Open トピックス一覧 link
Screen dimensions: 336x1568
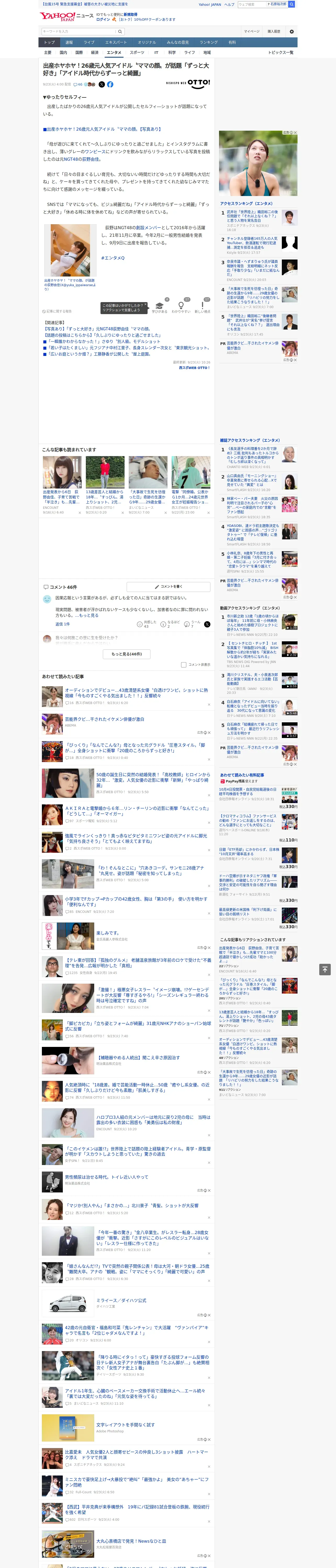click(281, 52)
